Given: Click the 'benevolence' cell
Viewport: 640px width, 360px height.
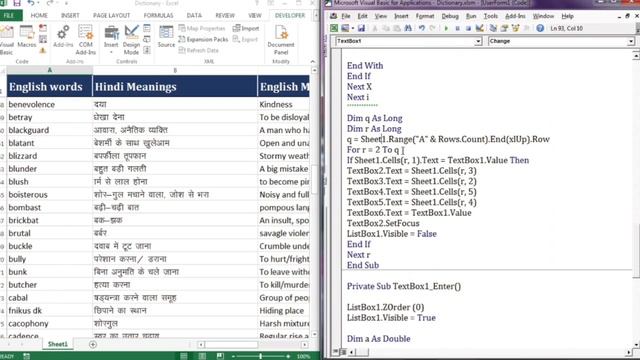Looking at the screenshot, I should click(x=50, y=104).
